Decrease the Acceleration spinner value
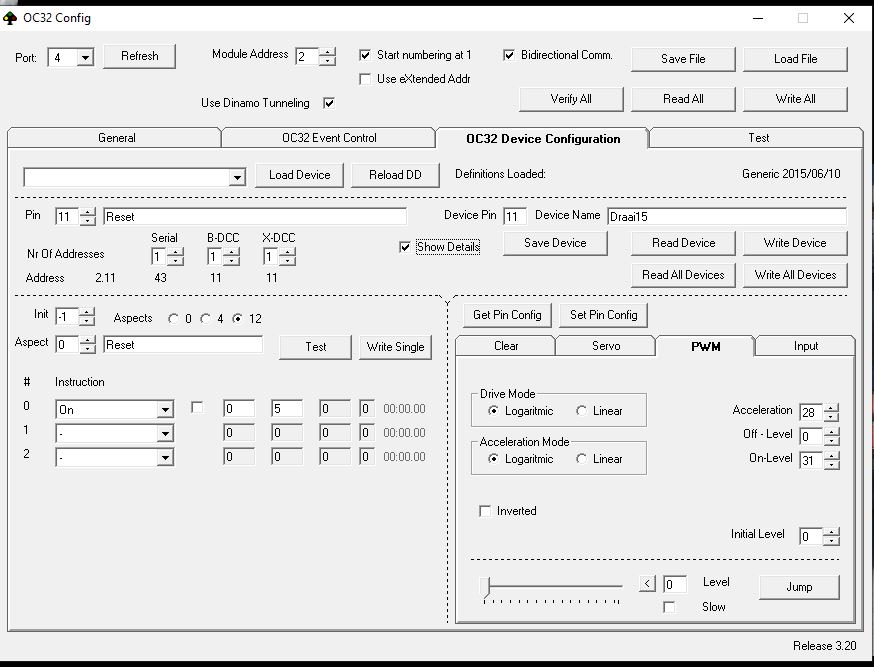Screen dimensions: 874x667 [x=832, y=417]
